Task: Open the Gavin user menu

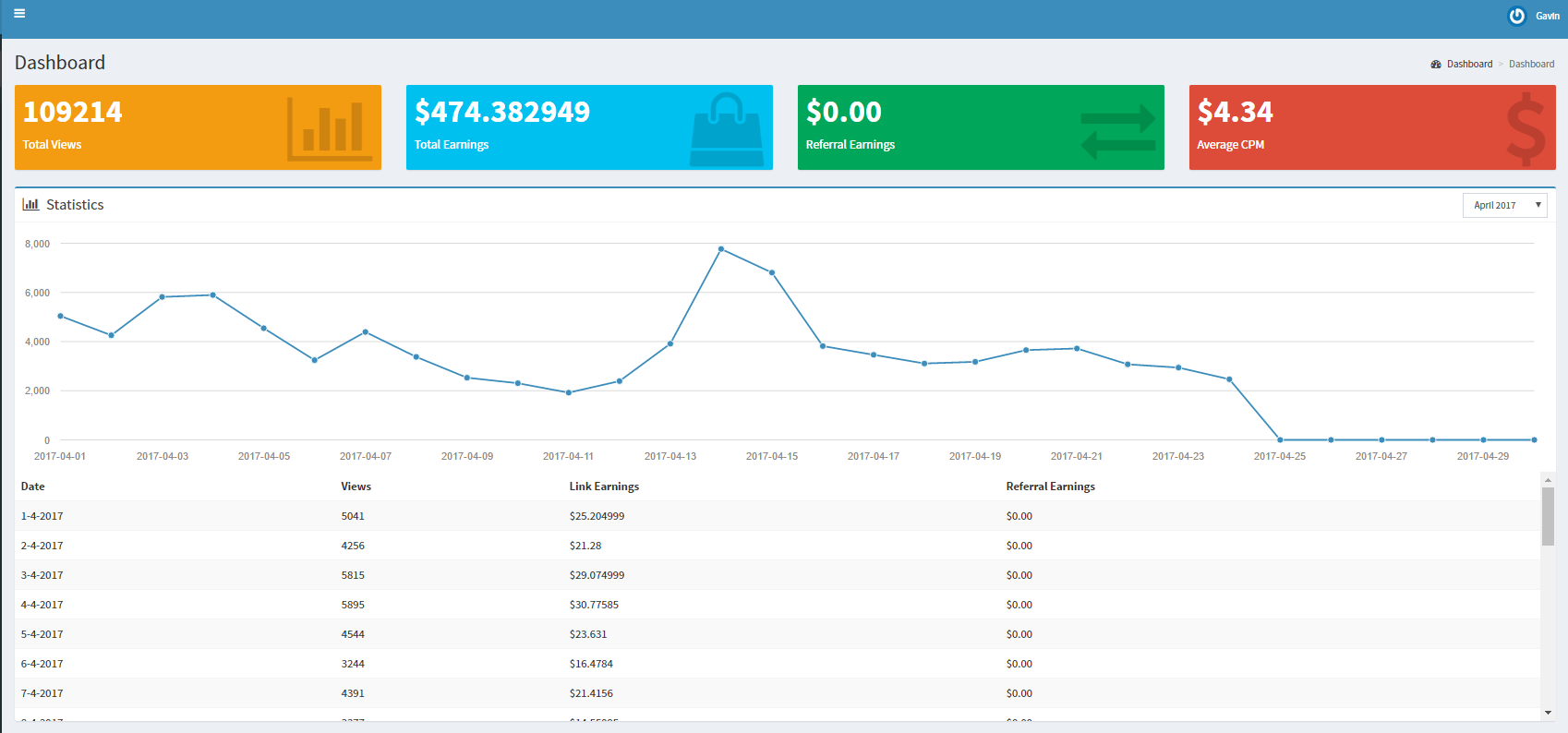Action: coord(1547,16)
